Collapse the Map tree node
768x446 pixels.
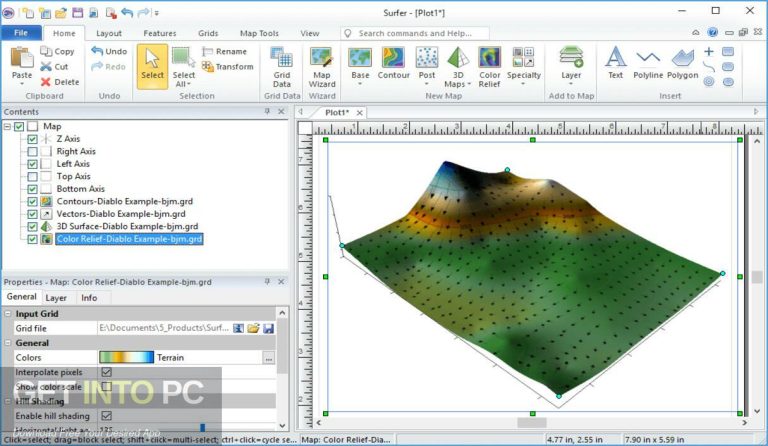pyautogui.click(x=8, y=127)
